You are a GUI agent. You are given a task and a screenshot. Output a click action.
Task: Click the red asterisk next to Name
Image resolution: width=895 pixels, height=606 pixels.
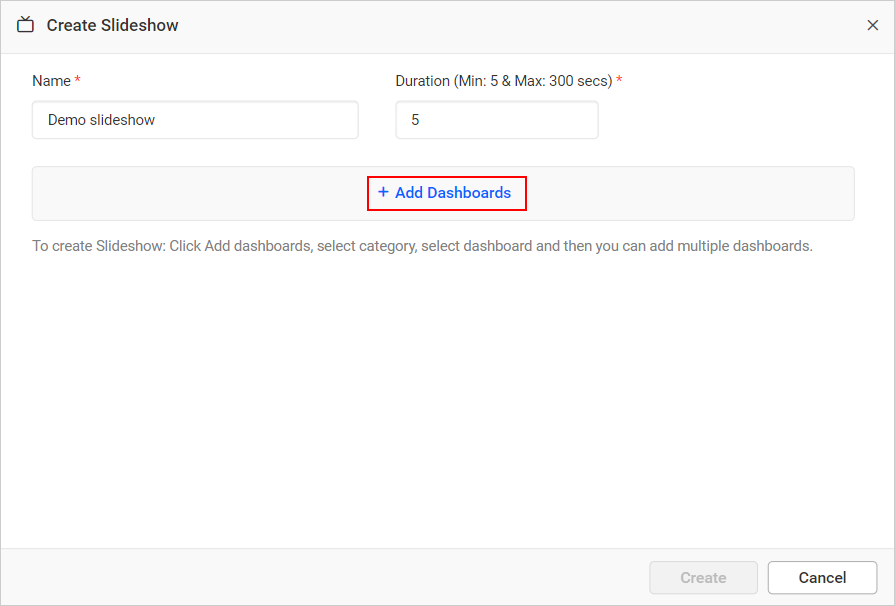coord(79,80)
